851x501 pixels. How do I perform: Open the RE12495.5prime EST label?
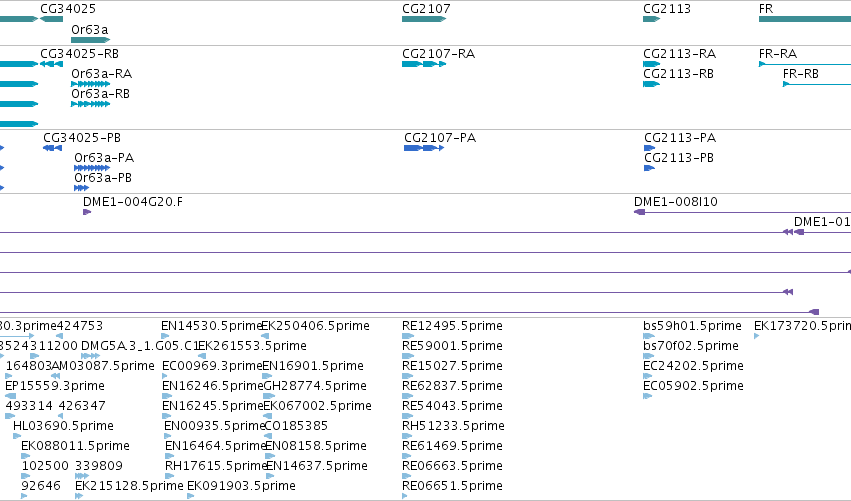(x=452, y=326)
